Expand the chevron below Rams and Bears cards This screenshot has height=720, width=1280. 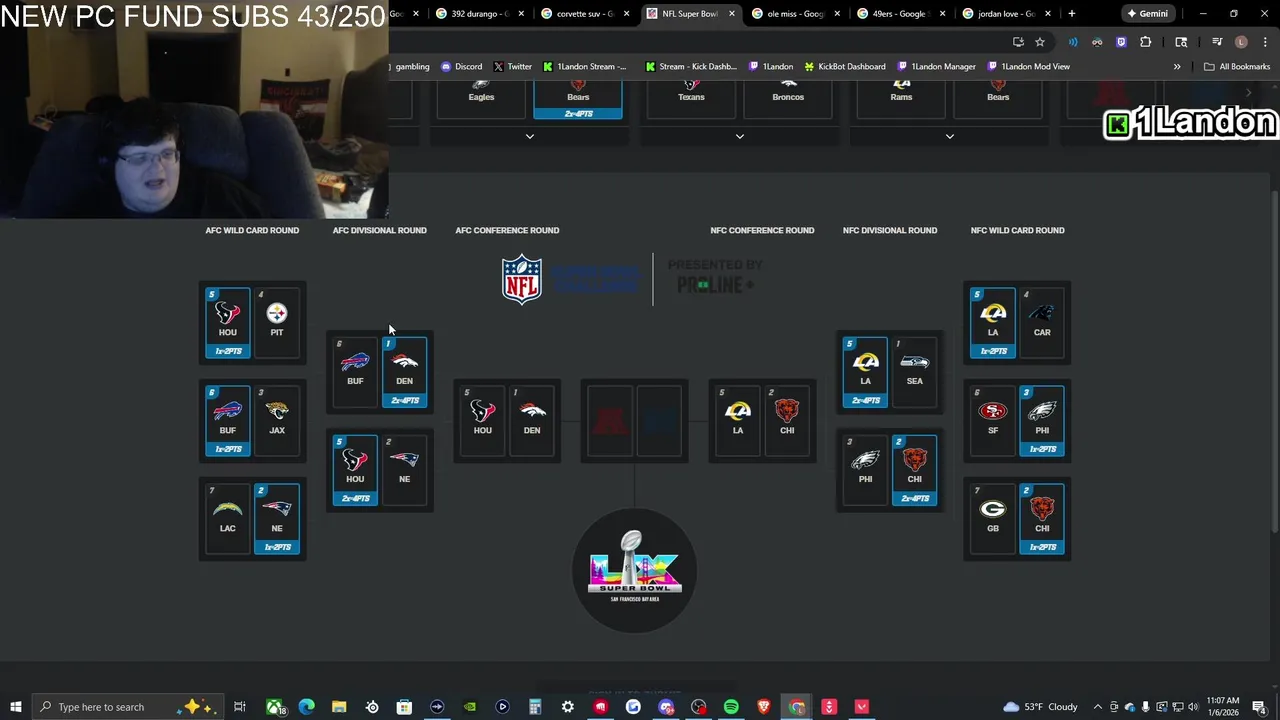[x=950, y=136]
